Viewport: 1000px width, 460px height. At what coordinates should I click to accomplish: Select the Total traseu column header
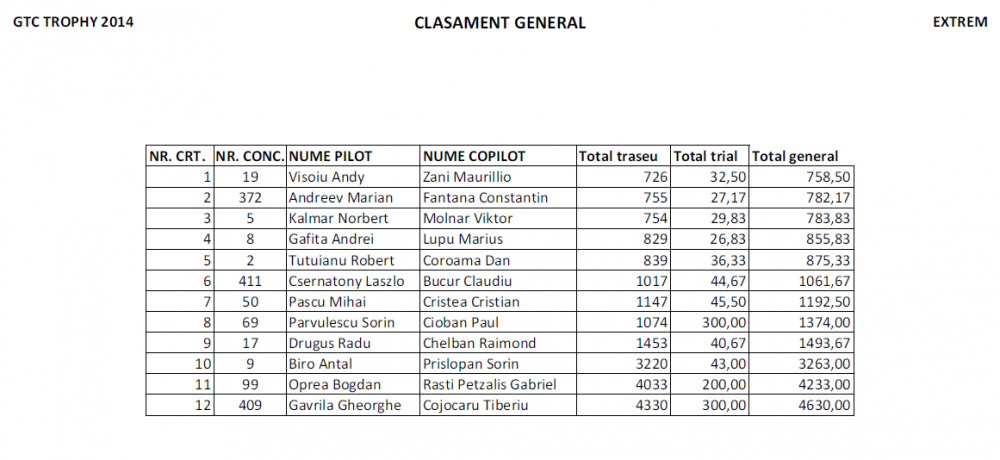click(x=619, y=156)
